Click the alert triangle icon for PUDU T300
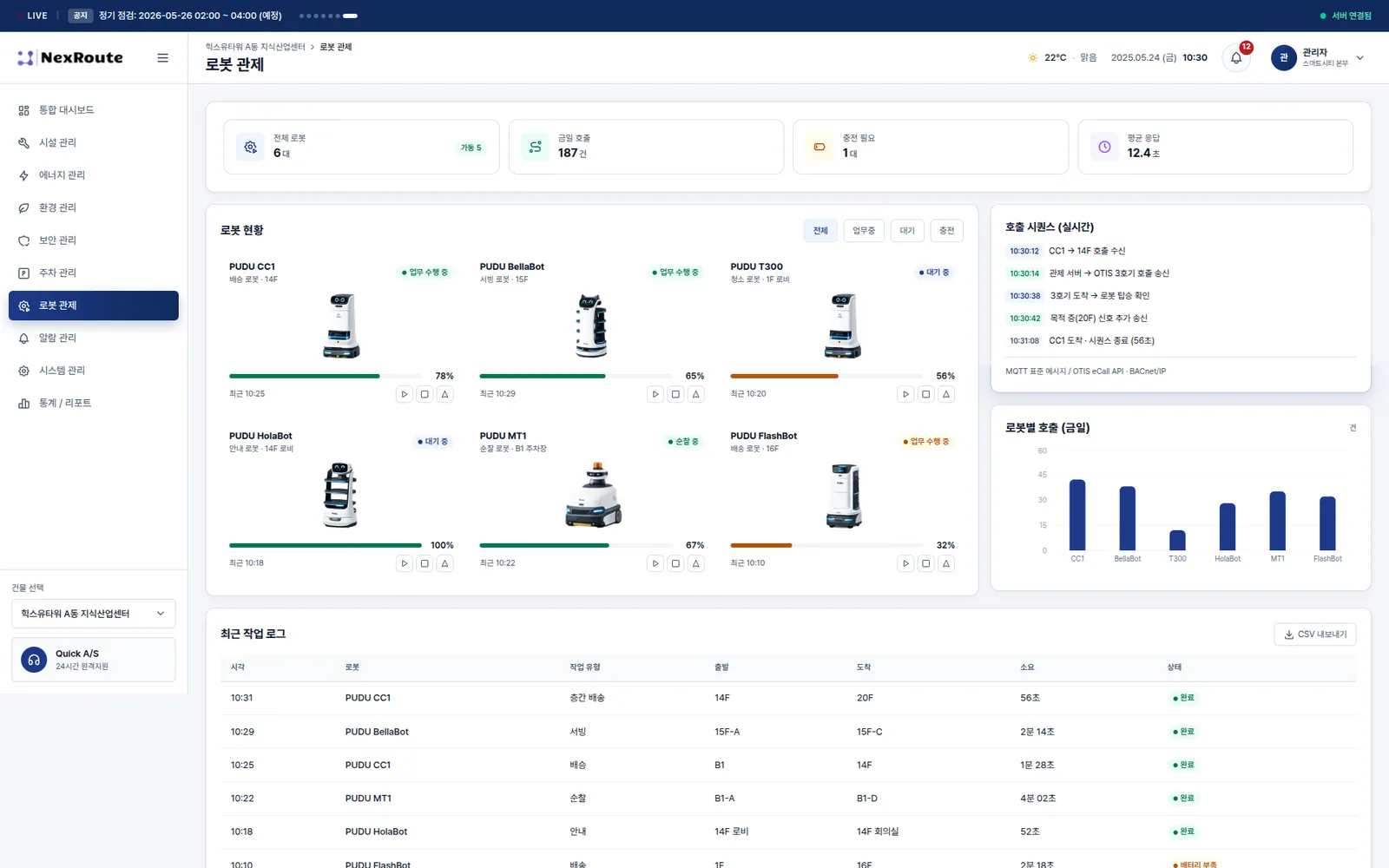Image resolution: width=1389 pixels, height=868 pixels. pos(946,394)
